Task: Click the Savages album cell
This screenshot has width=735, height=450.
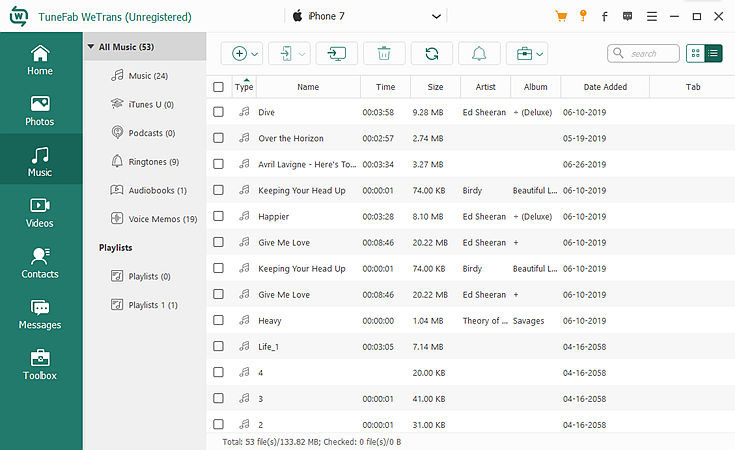Action: tap(528, 321)
